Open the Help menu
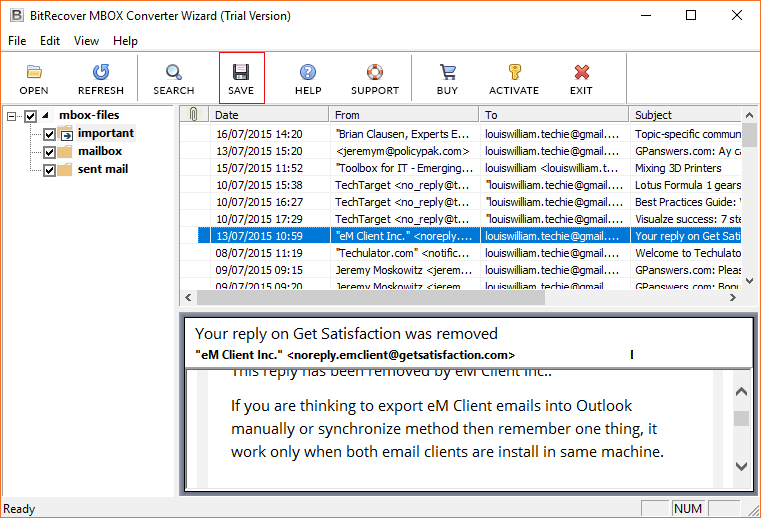Screen dimensions: 761x518 (x=125, y=41)
